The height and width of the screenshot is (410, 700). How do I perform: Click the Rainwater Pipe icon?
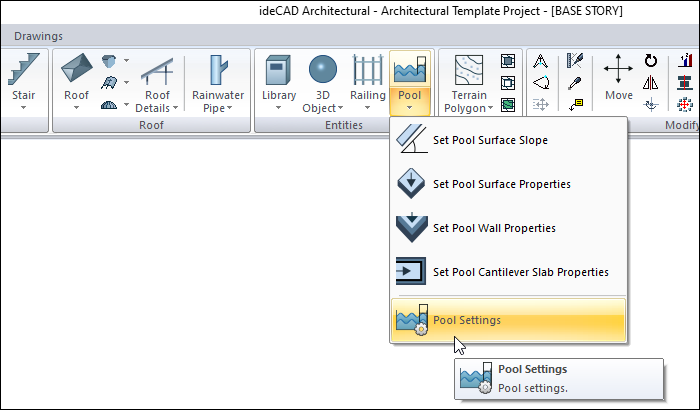point(217,72)
